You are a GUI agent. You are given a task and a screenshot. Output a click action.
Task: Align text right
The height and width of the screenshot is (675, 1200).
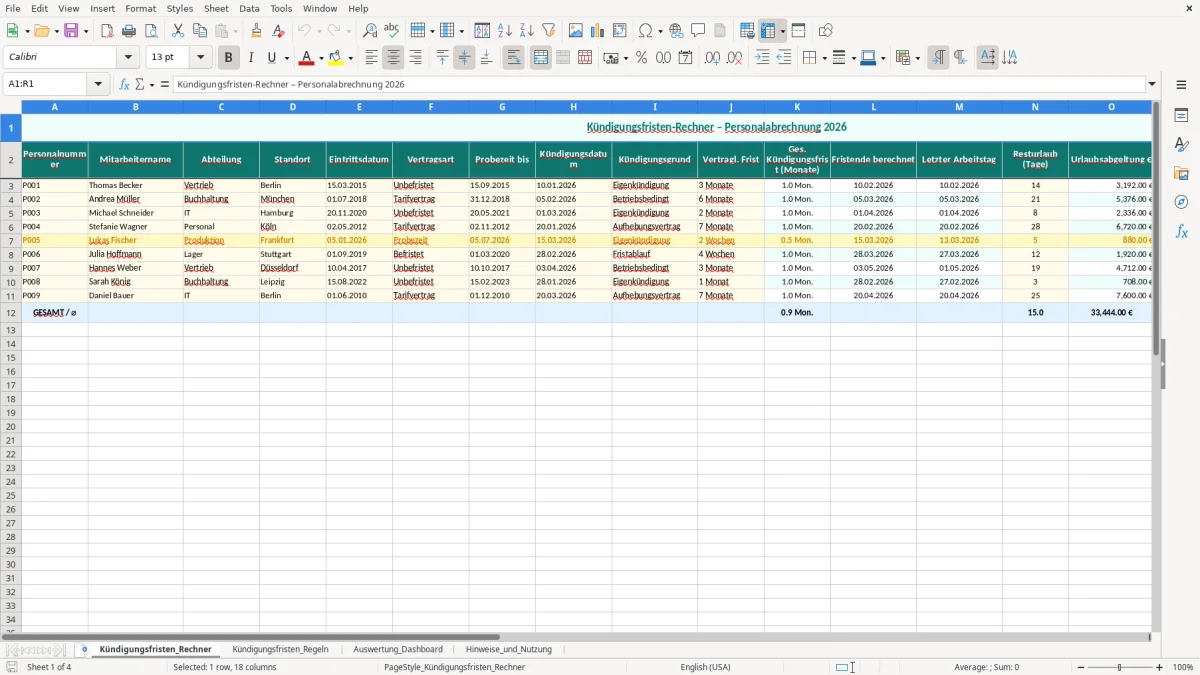[x=415, y=58]
